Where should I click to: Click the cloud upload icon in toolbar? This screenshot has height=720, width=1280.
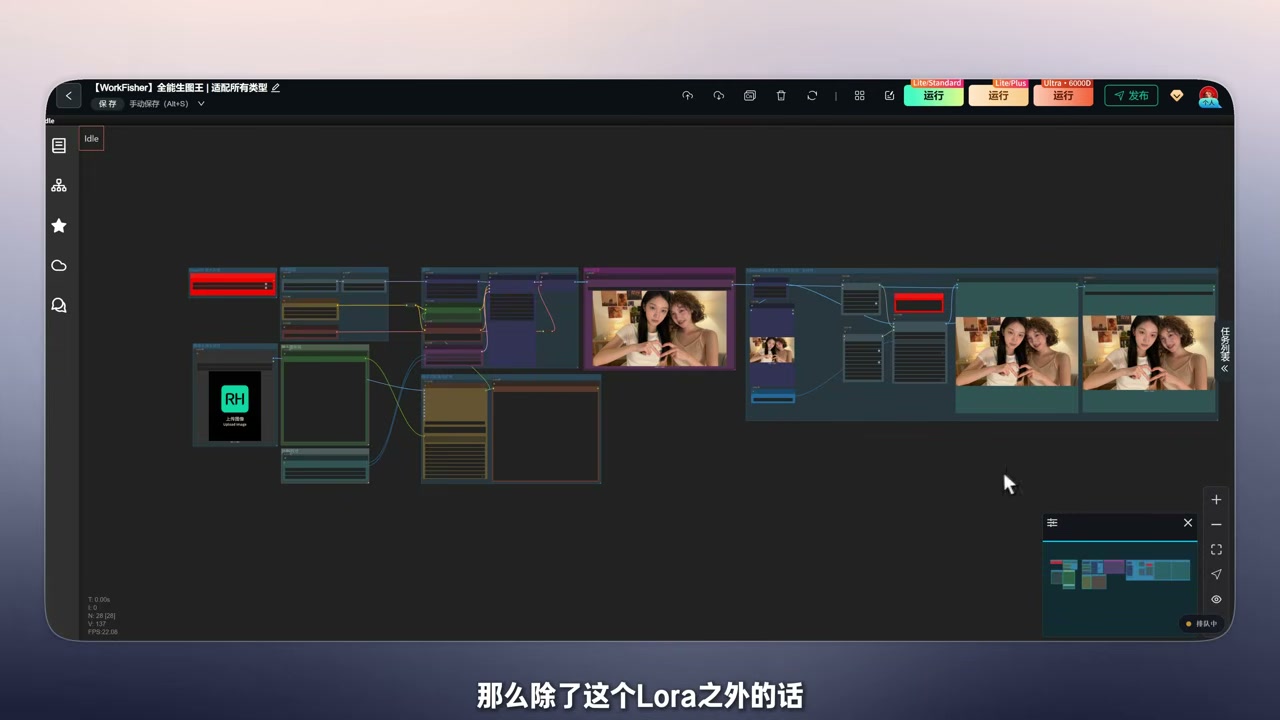(687, 96)
